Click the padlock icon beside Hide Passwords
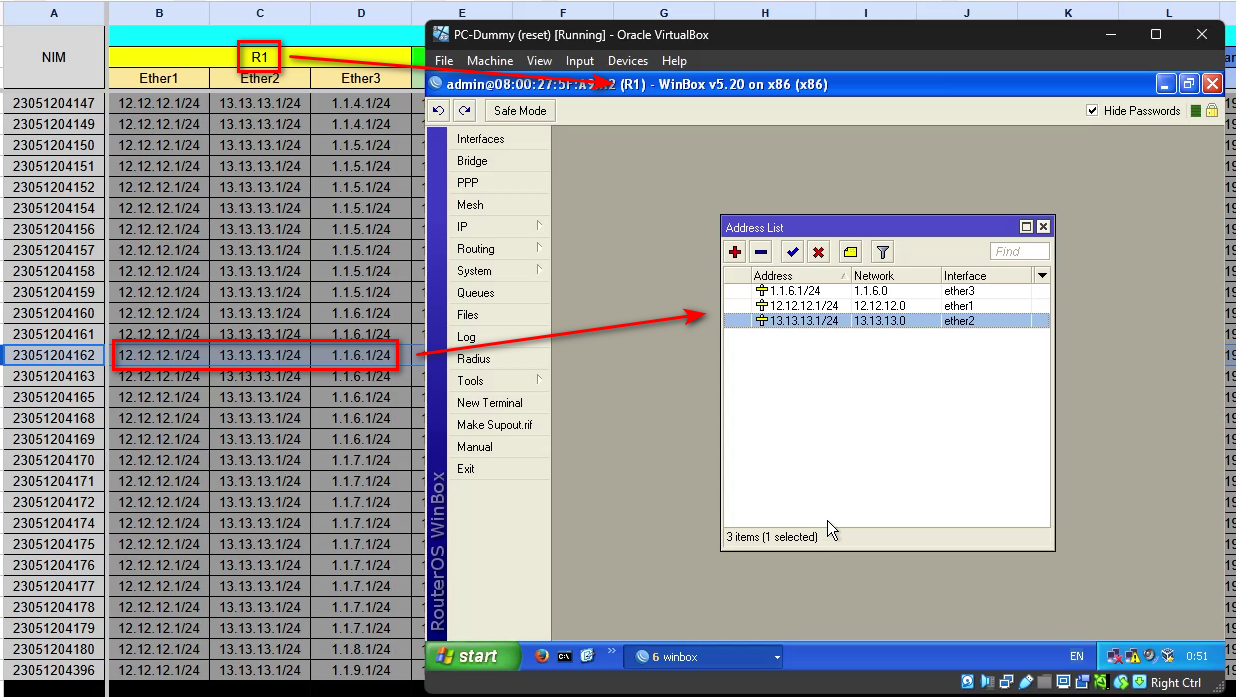Viewport: 1236px width, 697px height. pos(1212,111)
